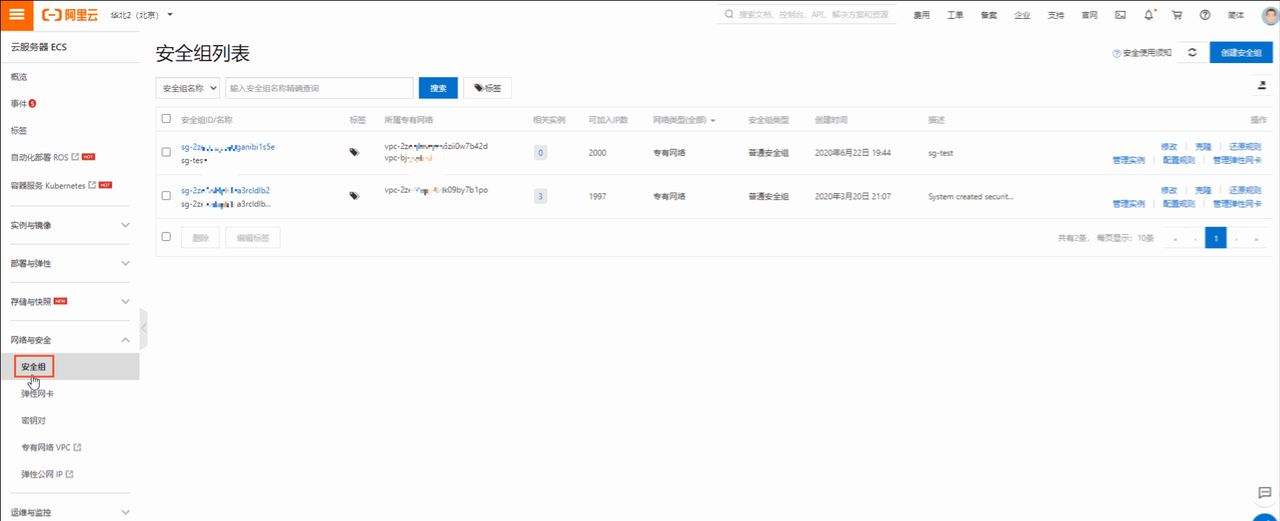This screenshot has height=521, width=1280.
Task: Open 事件 in the sidebar
Action: pos(19,103)
